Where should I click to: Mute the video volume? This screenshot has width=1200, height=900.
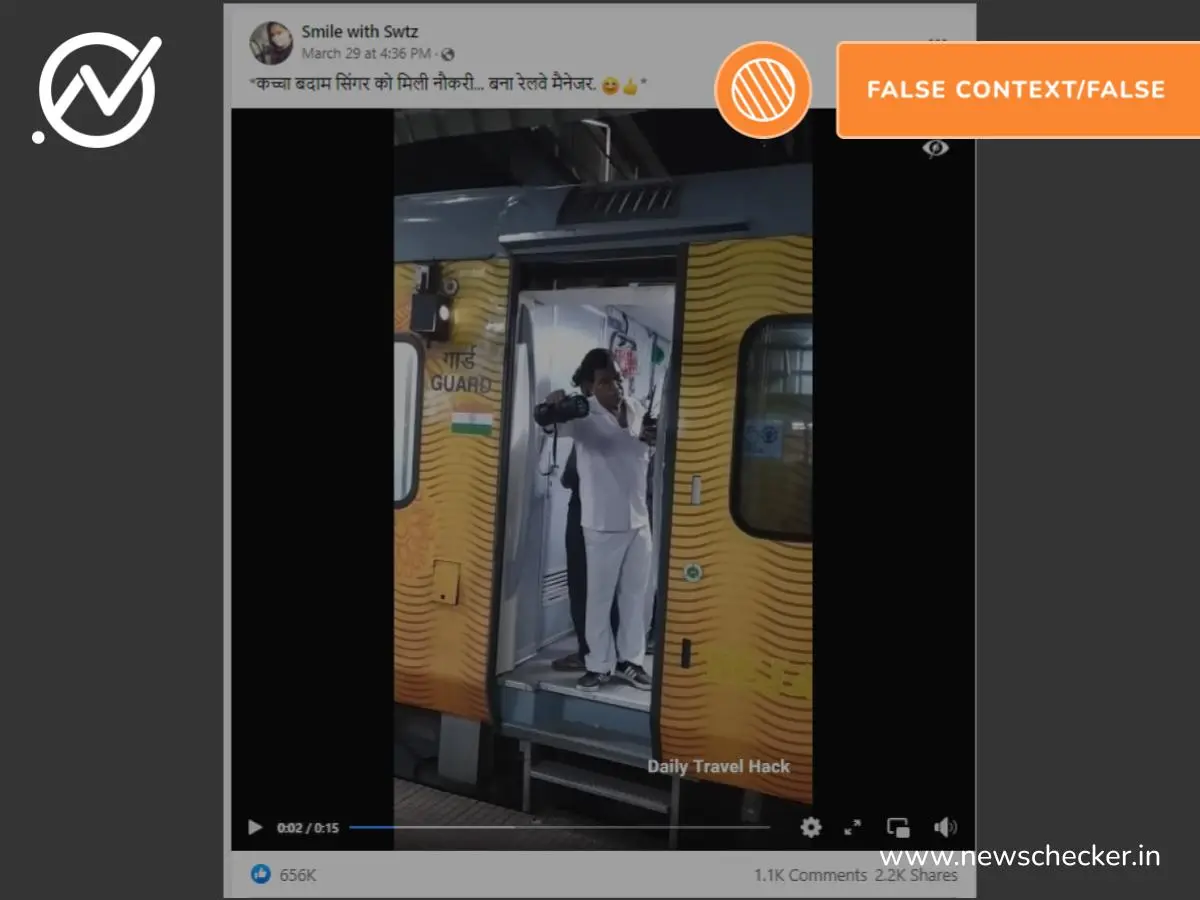click(944, 828)
